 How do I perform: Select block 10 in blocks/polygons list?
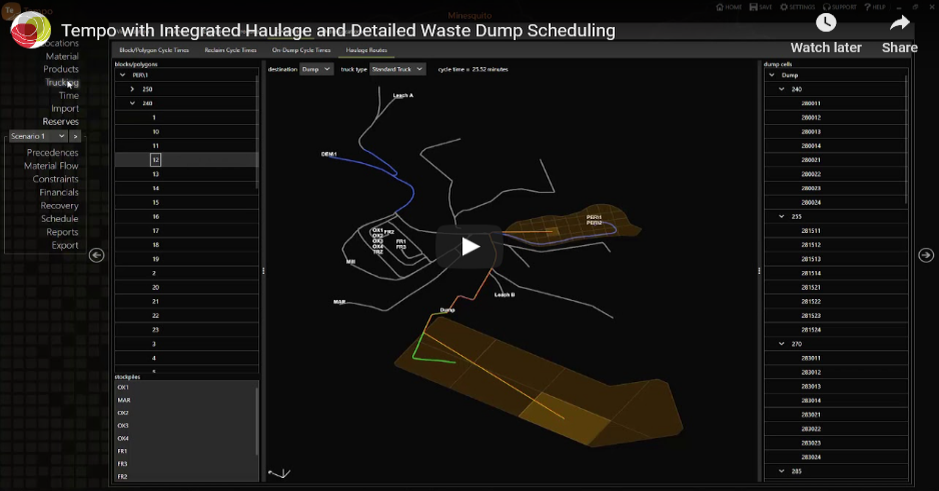click(186, 132)
